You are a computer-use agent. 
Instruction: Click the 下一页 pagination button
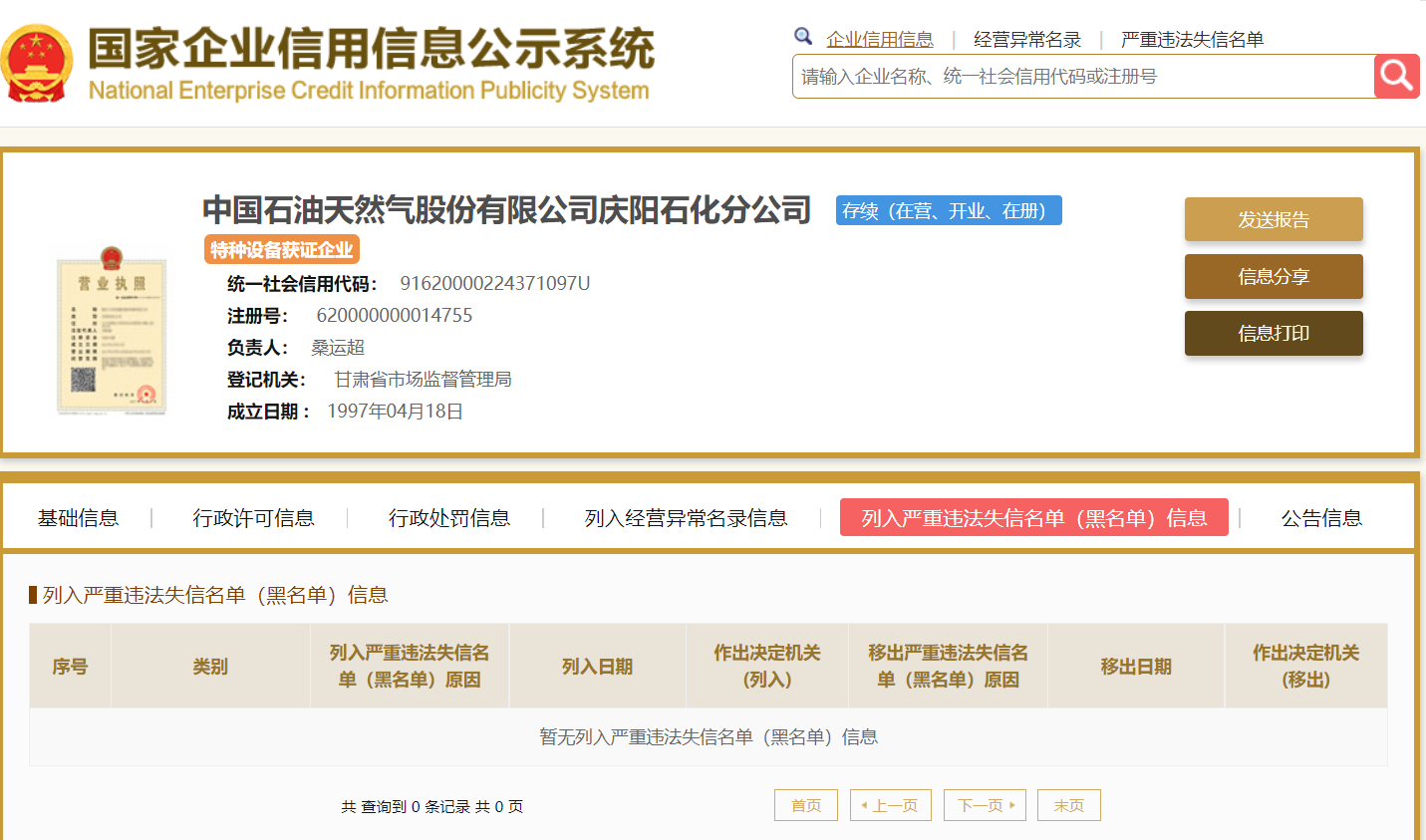point(985,805)
